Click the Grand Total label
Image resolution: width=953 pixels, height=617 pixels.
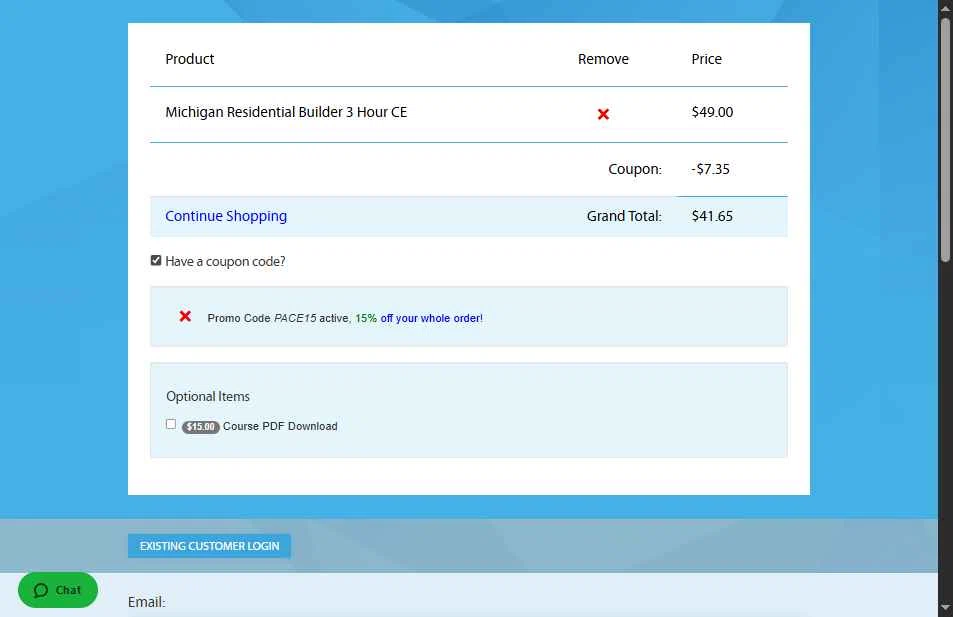pyautogui.click(x=624, y=216)
